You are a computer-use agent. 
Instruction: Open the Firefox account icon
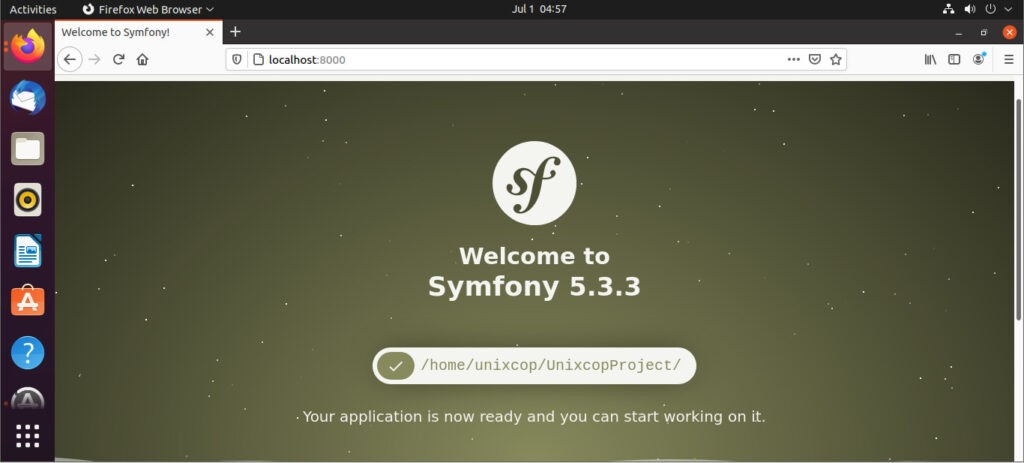[978, 59]
